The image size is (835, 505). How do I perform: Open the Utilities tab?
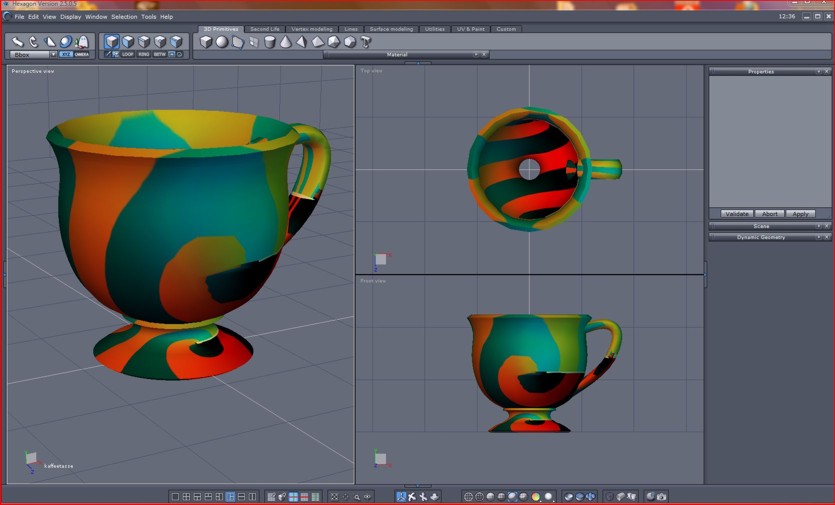click(x=435, y=29)
